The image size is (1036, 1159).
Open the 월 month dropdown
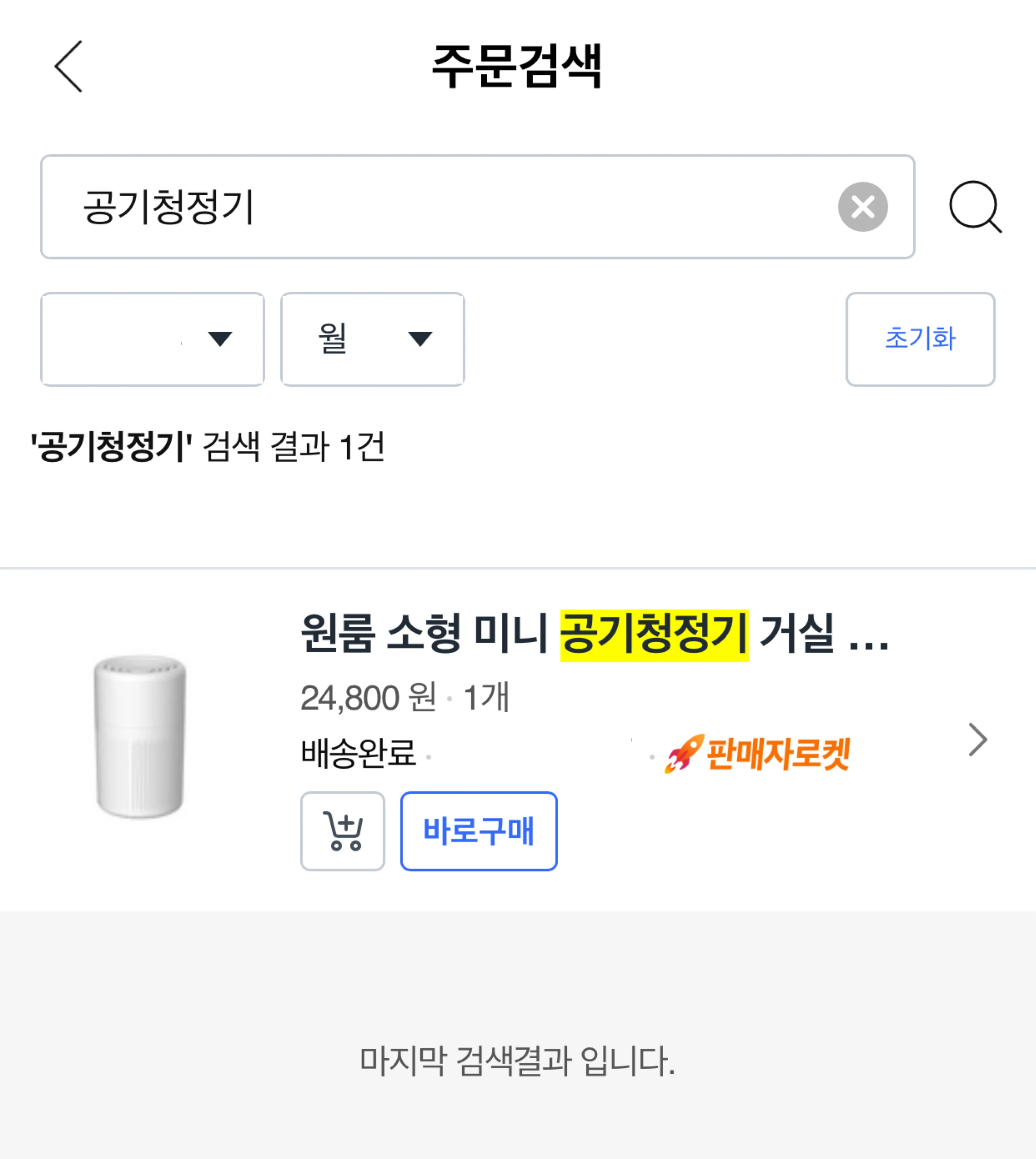click(372, 339)
